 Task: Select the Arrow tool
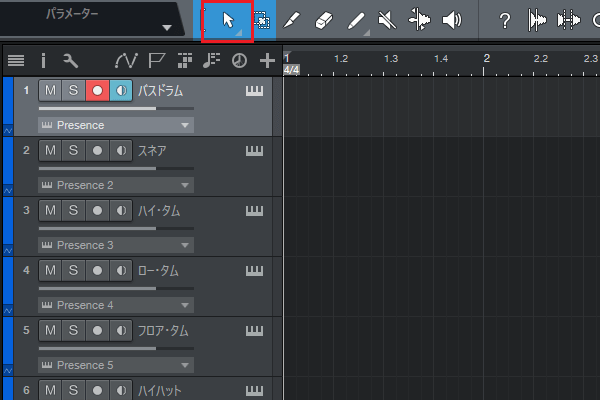[x=227, y=20]
